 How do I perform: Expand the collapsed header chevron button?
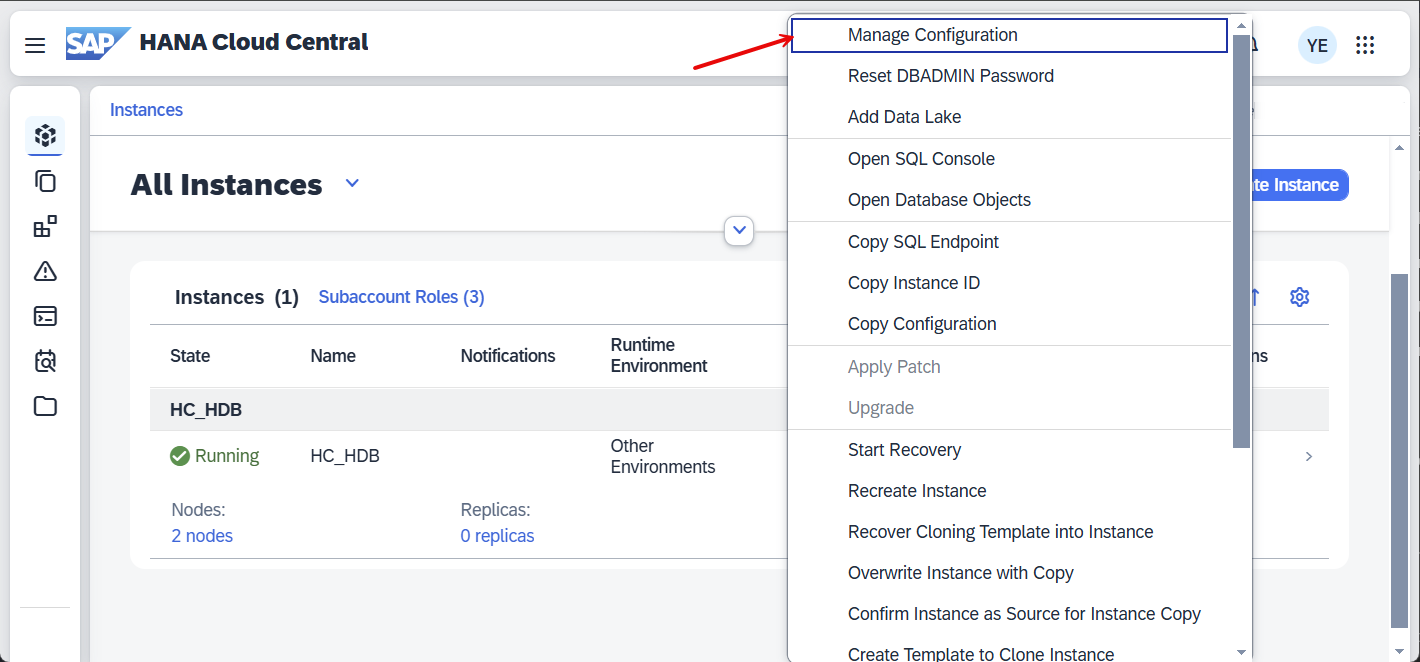[739, 230]
